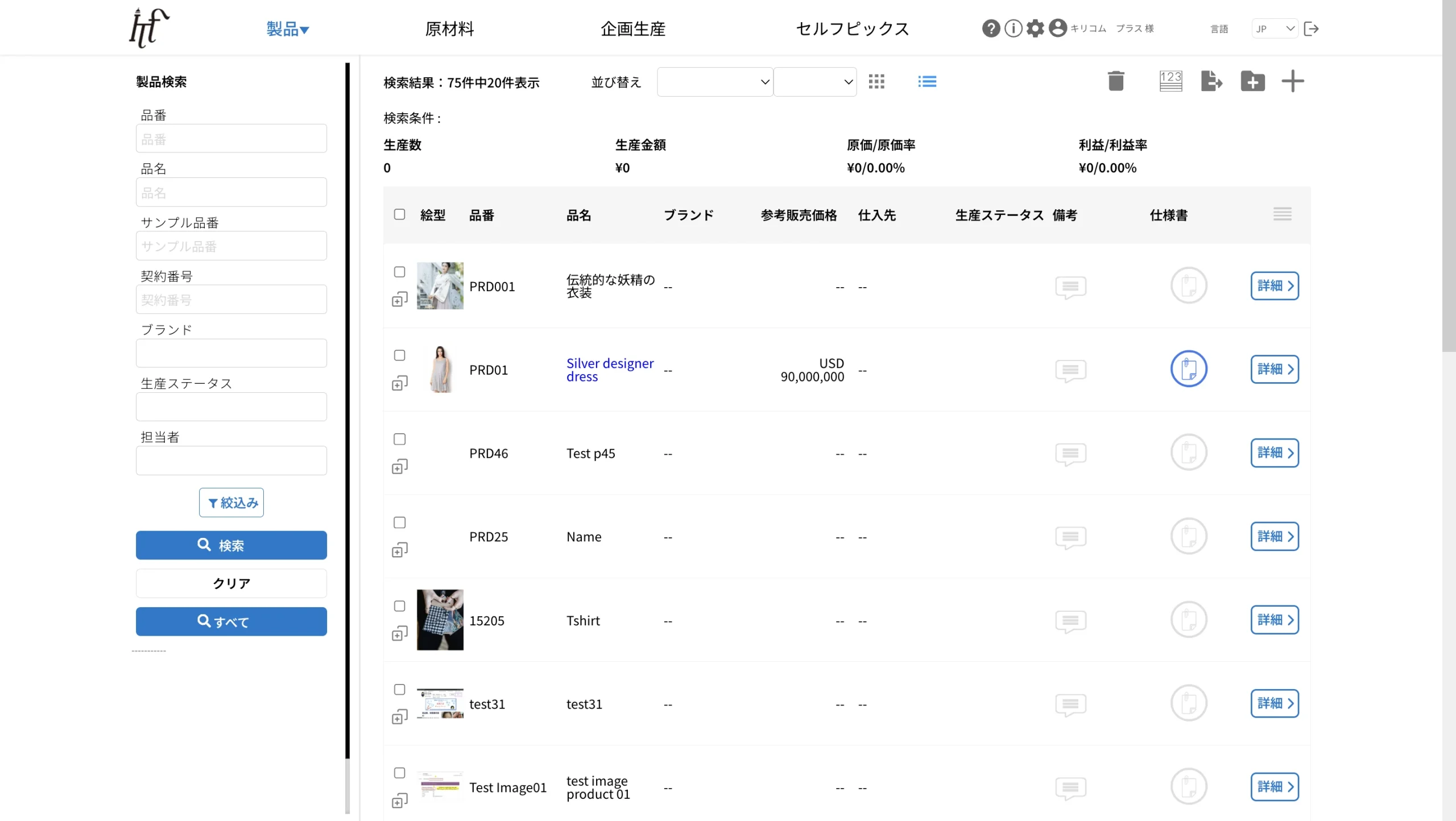This screenshot has height=821, width=1456.
Task: Click the 15205 Tshirt thumbnail
Action: coord(440,620)
